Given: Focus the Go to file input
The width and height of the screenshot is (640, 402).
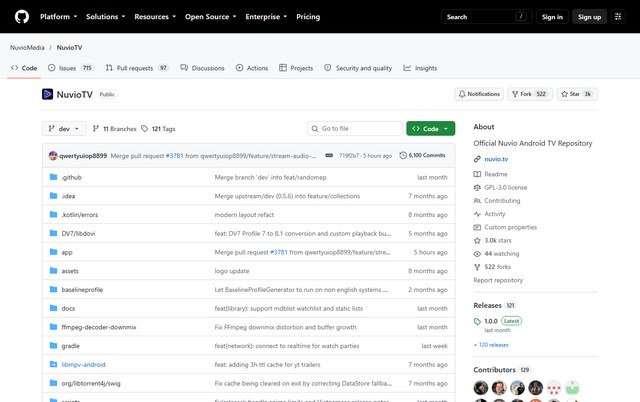Looking at the screenshot, I should coord(355,129).
